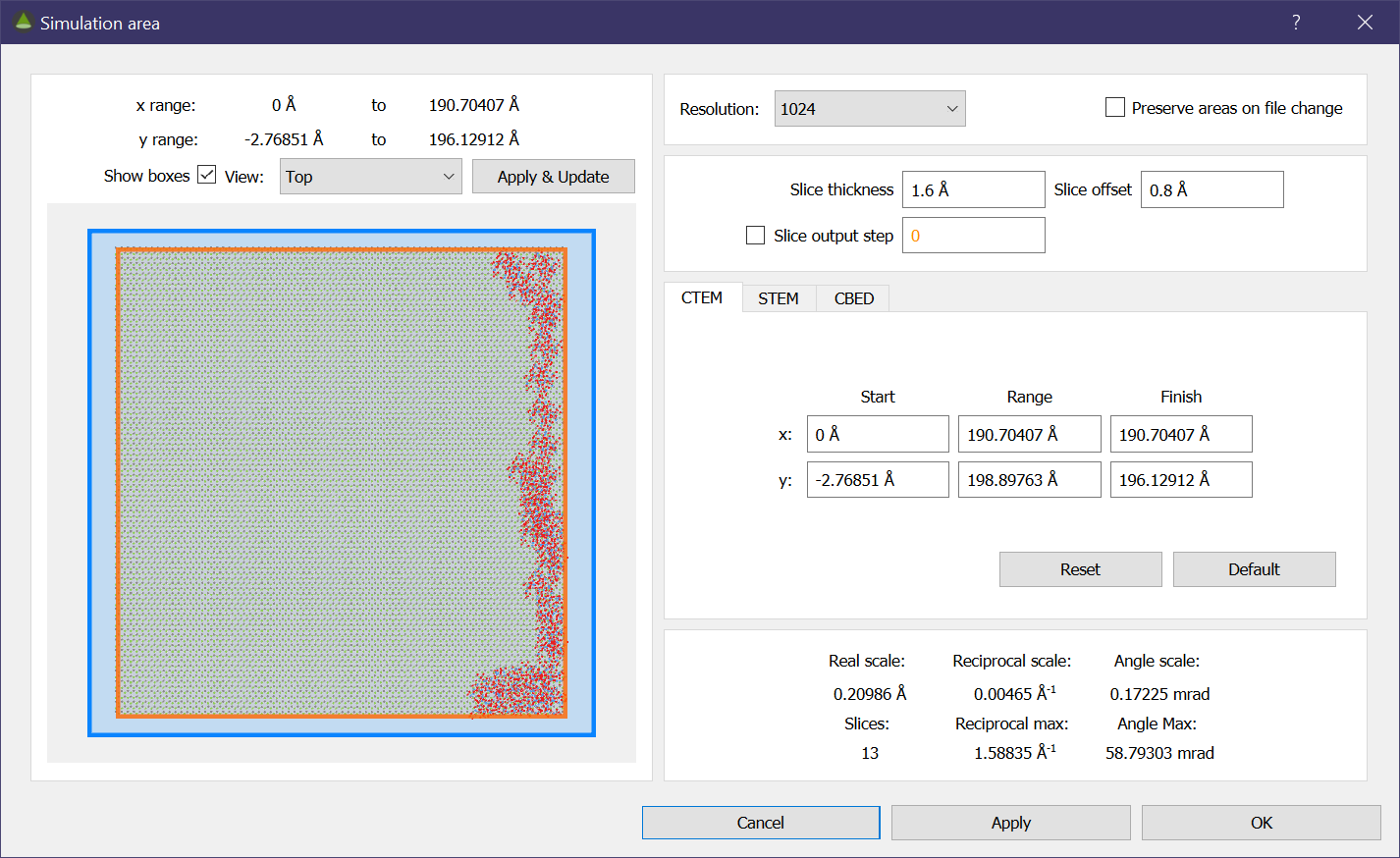Click the atomic structure preview image
Viewport: 1400px width, 858px height.
click(x=342, y=483)
